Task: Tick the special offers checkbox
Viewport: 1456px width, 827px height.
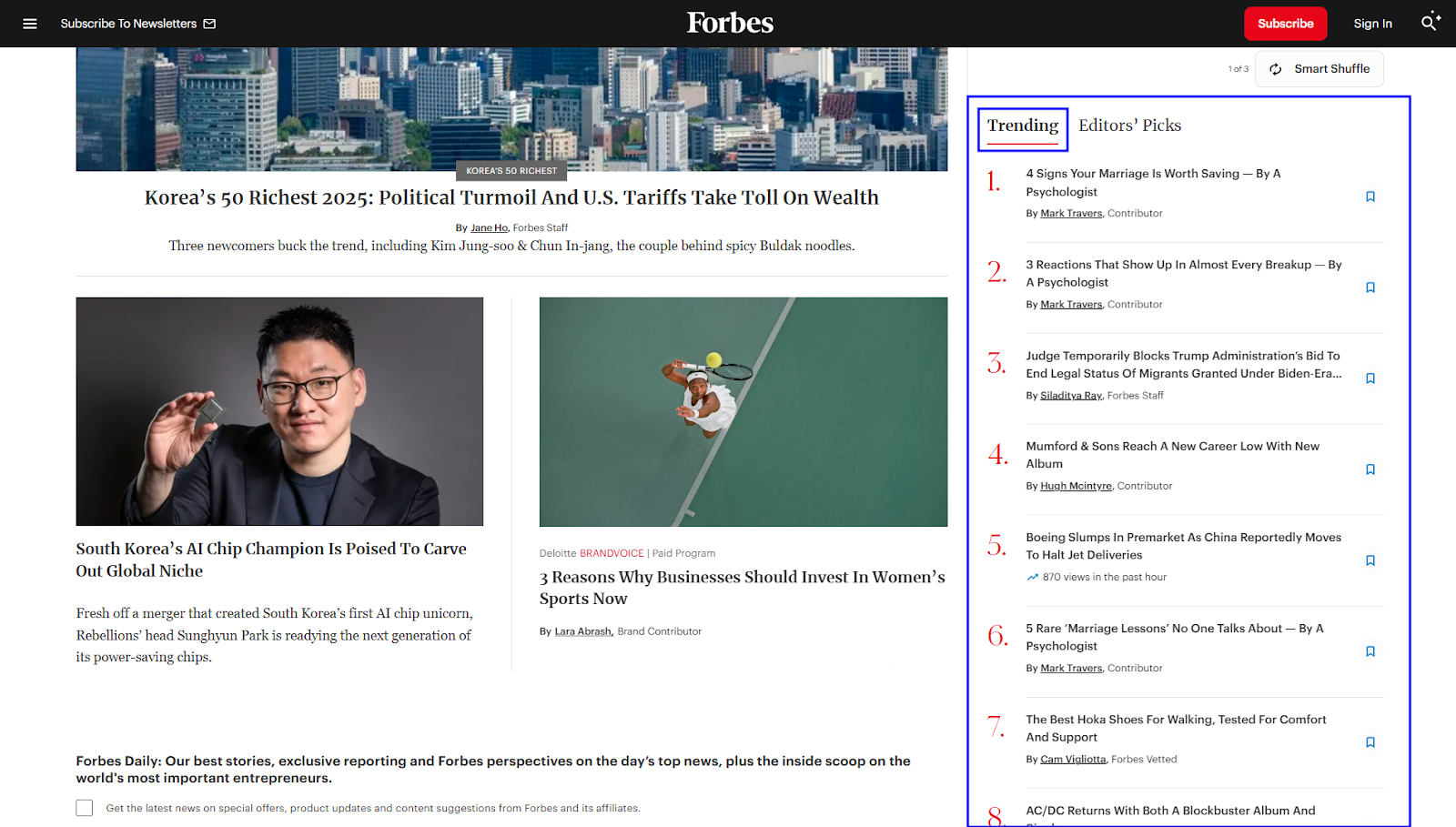Action: (85, 808)
